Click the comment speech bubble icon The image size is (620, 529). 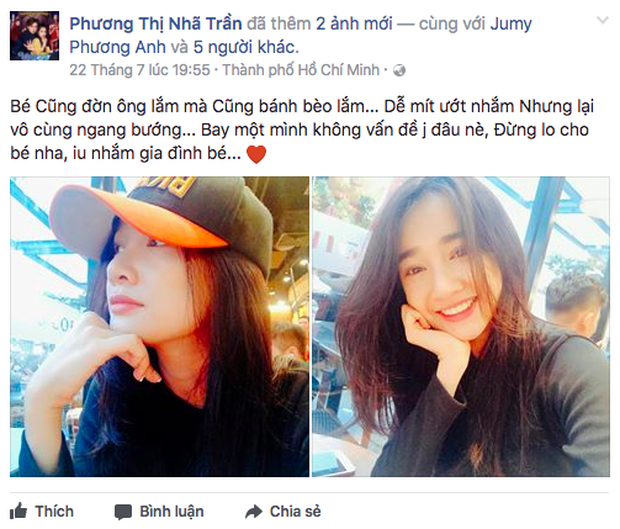pyautogui.click(x=123, y=512)
